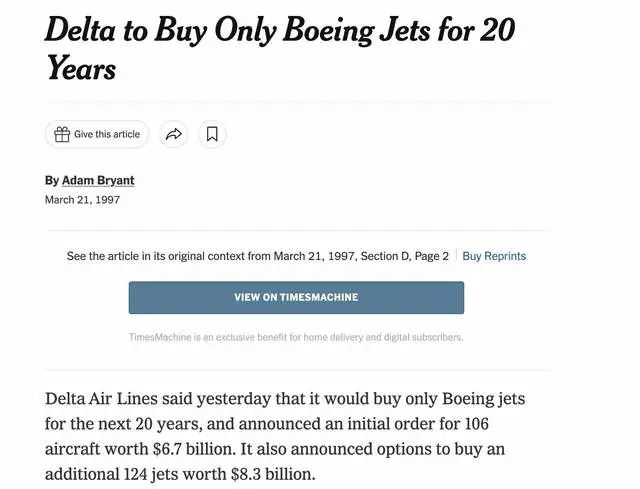Click the 'By' text in the byline
Viewport: 640px width, 489px height.
52,181
